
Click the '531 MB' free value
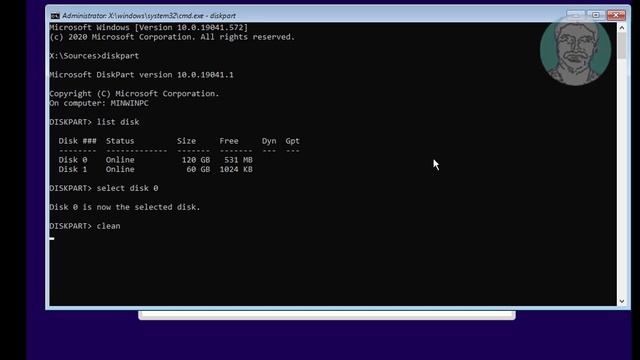point(238,160)
